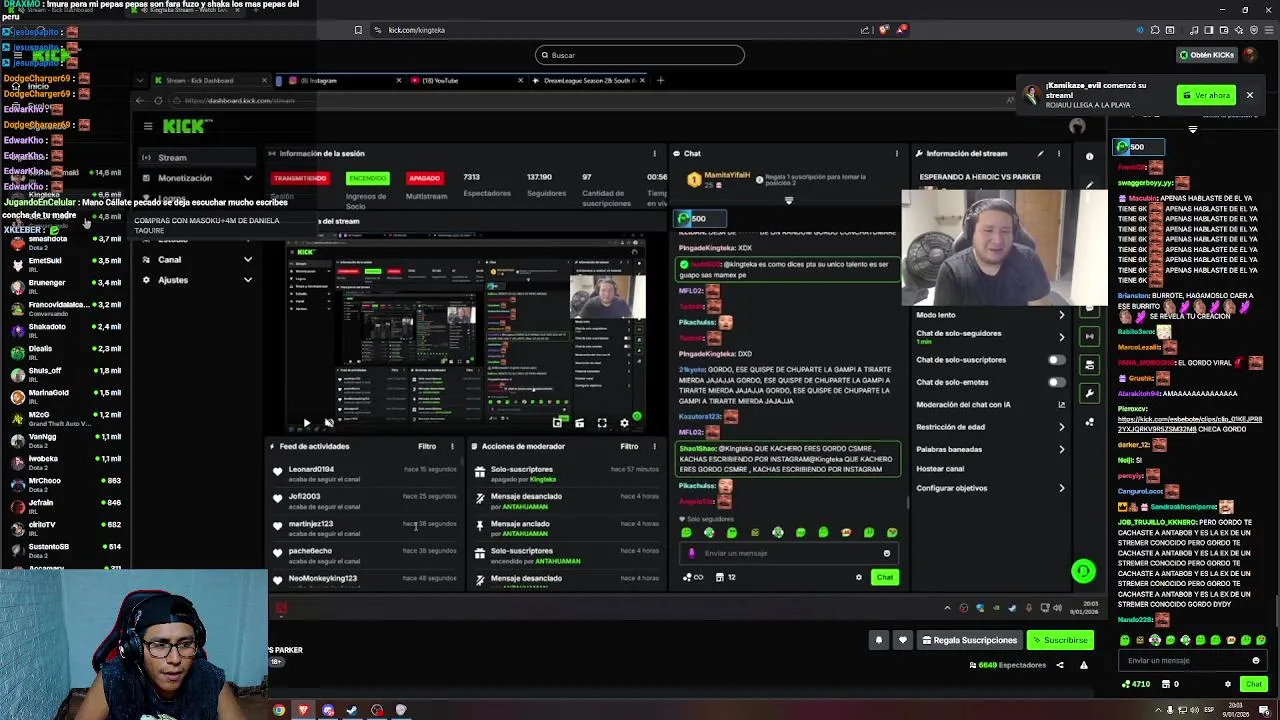Open dashboard chat settings gear
This screenshot has width=1280, height=720.
click(x=858, y=577)
